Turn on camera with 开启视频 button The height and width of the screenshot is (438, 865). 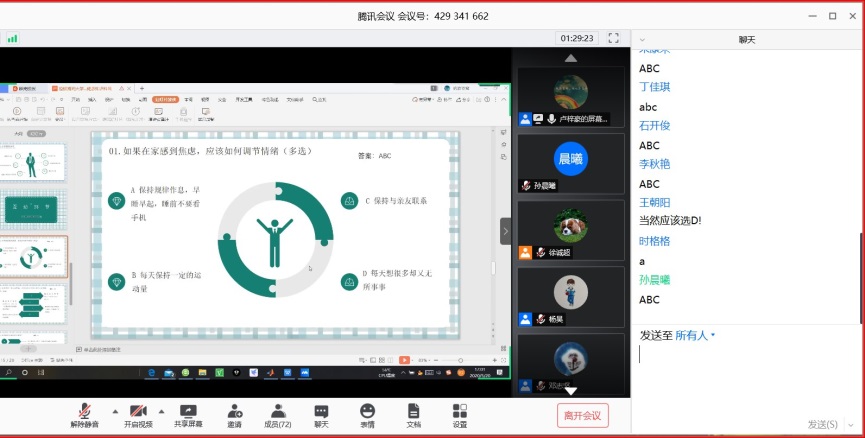137,414
